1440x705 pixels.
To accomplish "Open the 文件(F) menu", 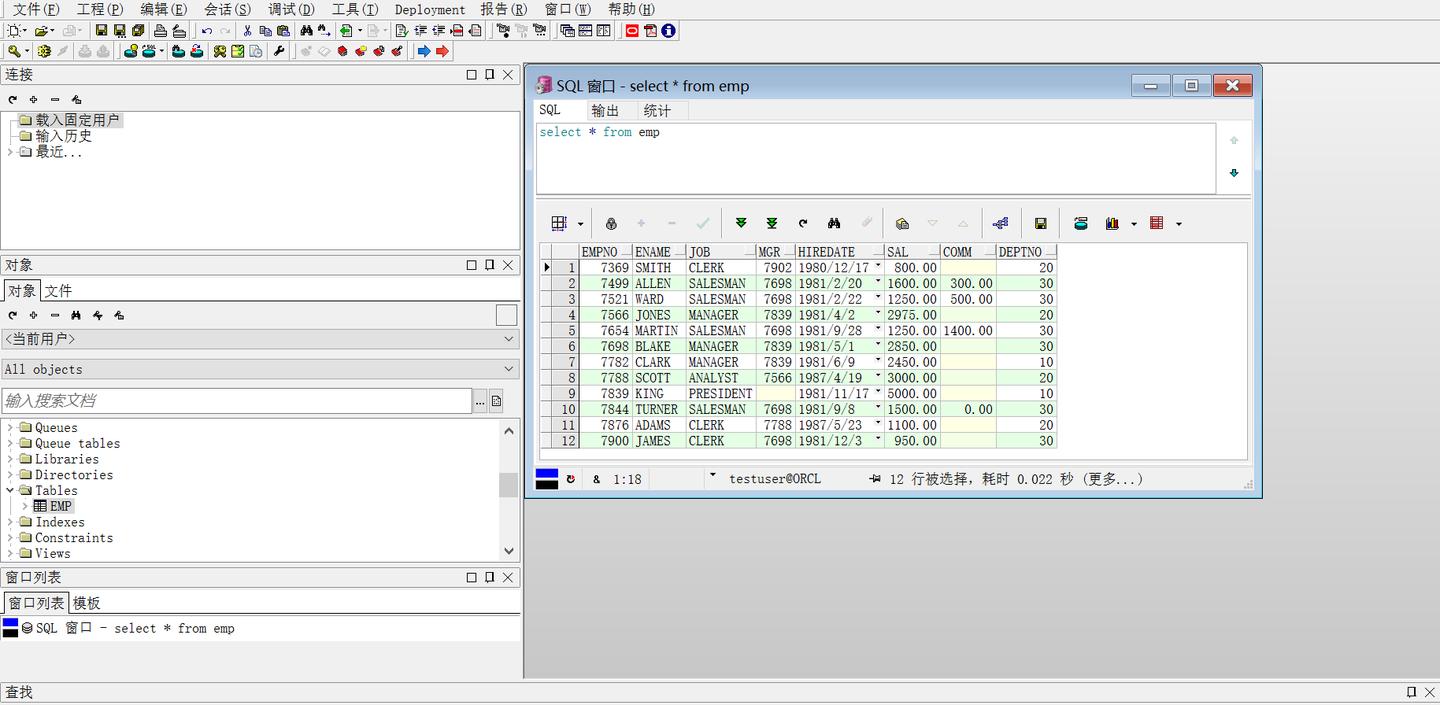I will point(36,9).
